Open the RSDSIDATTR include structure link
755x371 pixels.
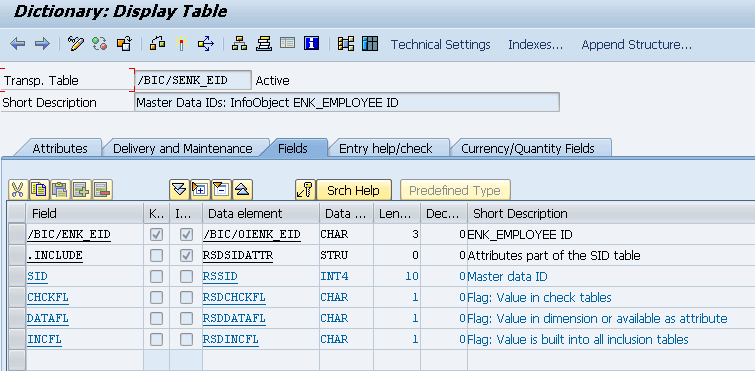pyautogui.click(x=238, y=256)
